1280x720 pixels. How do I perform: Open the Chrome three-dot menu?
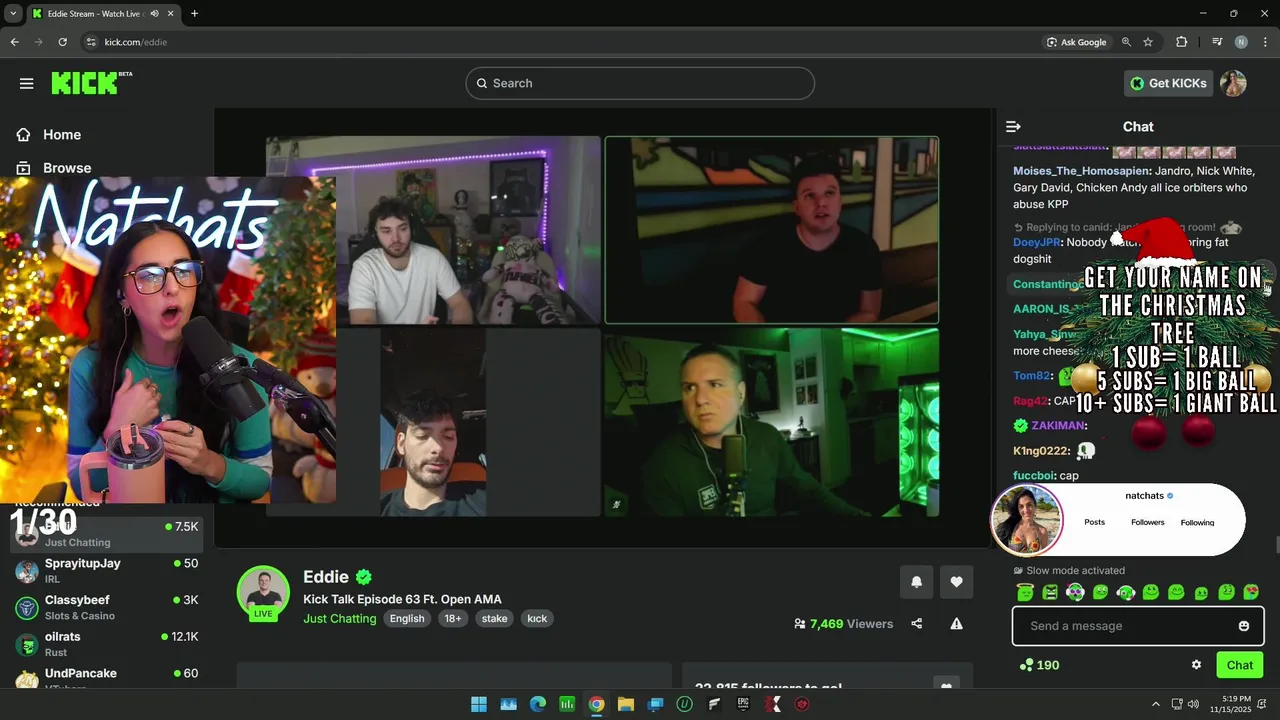pos(1265,42)
